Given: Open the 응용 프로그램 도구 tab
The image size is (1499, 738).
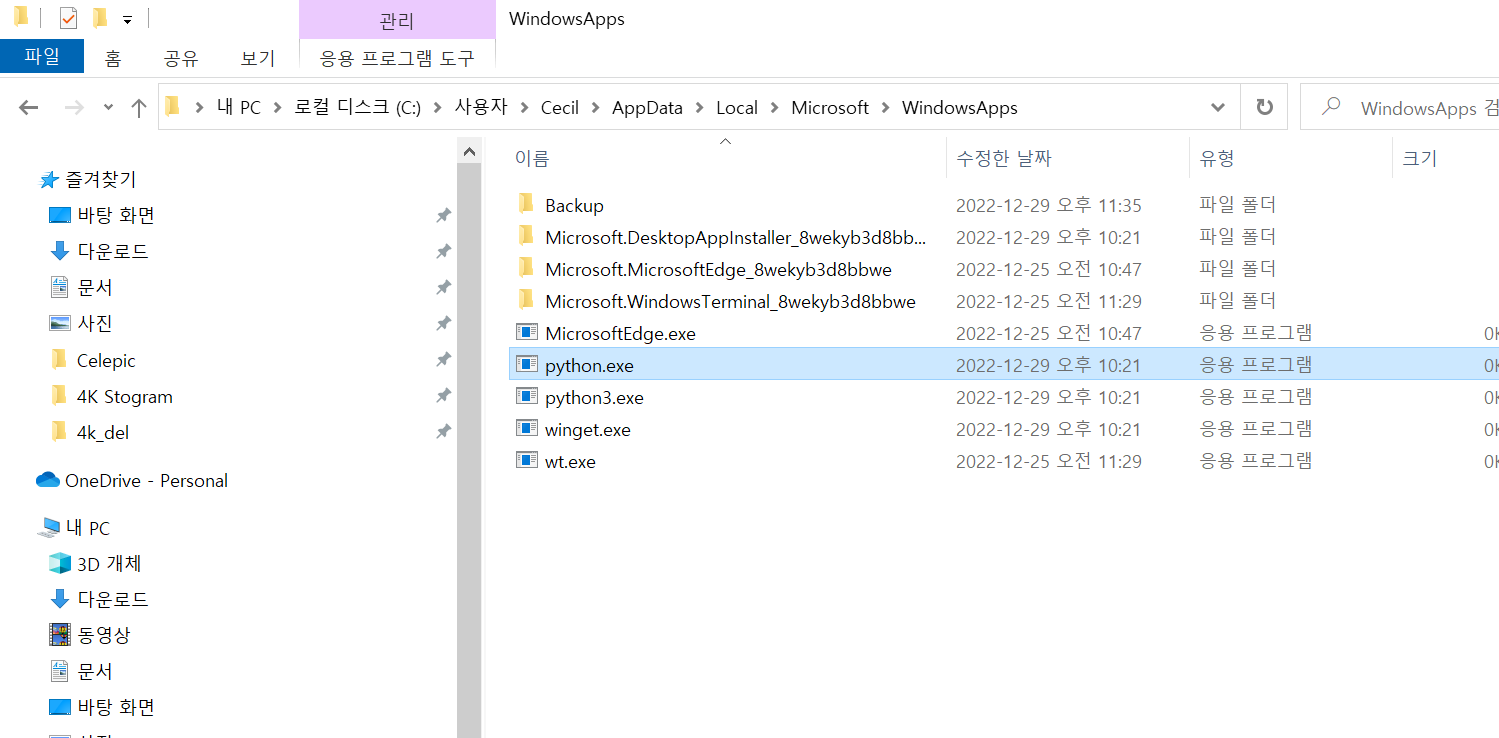Looking at the screenshot, I should point(397,58).
